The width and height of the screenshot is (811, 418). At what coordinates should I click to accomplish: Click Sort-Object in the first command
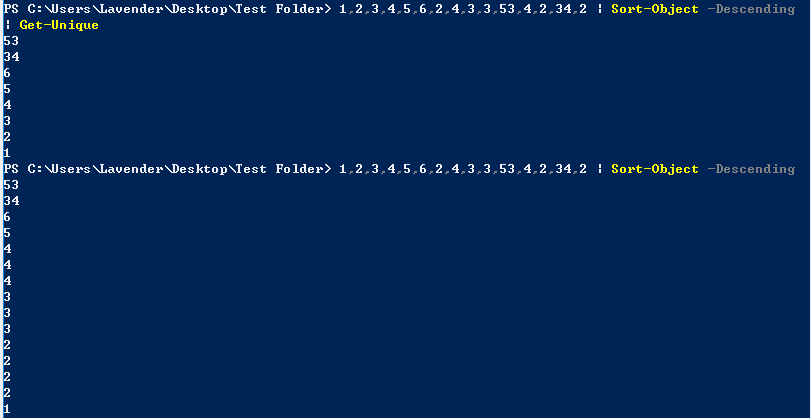(654, 9)
